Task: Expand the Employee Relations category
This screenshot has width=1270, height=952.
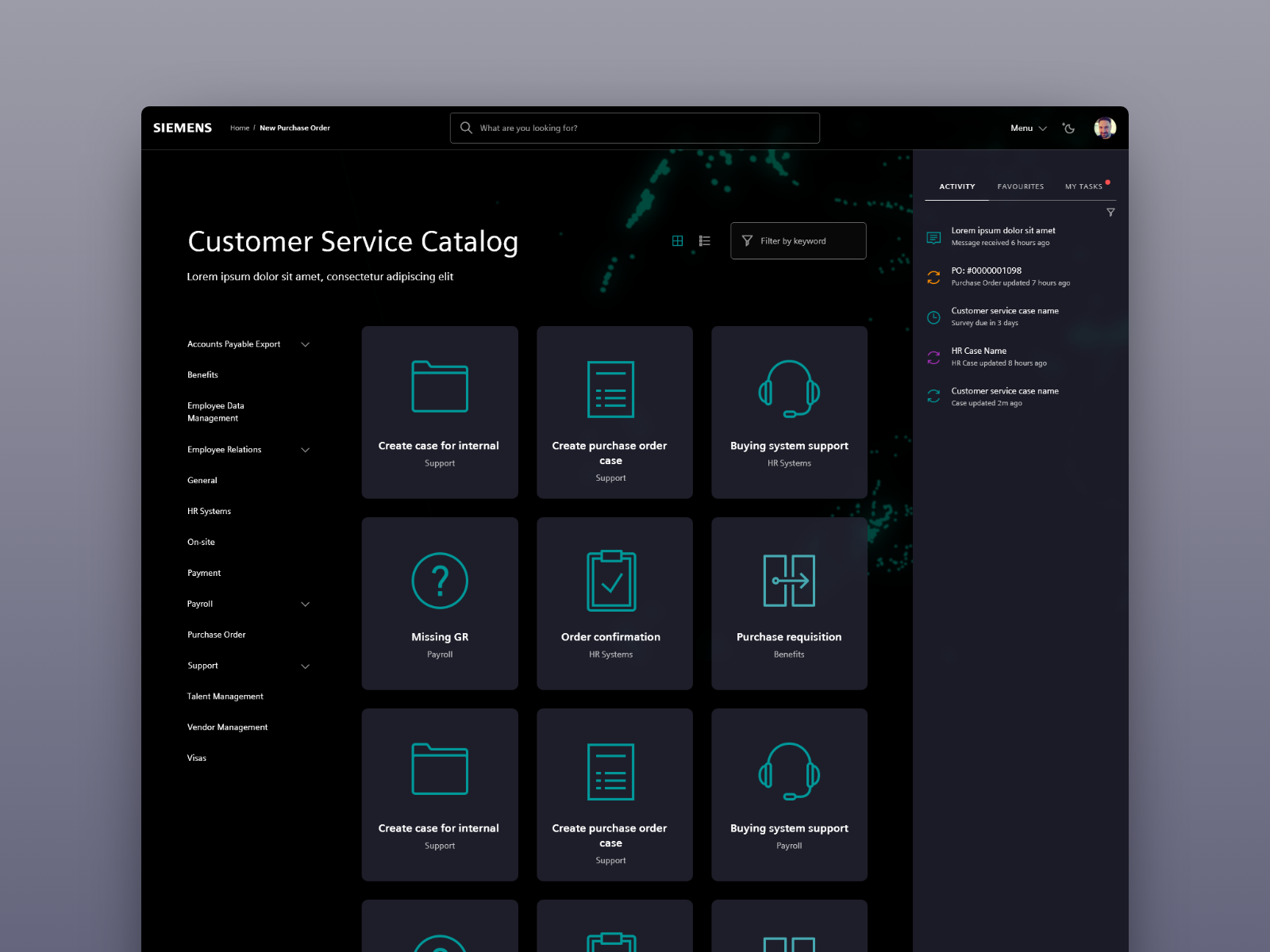Action: (306, 450)
